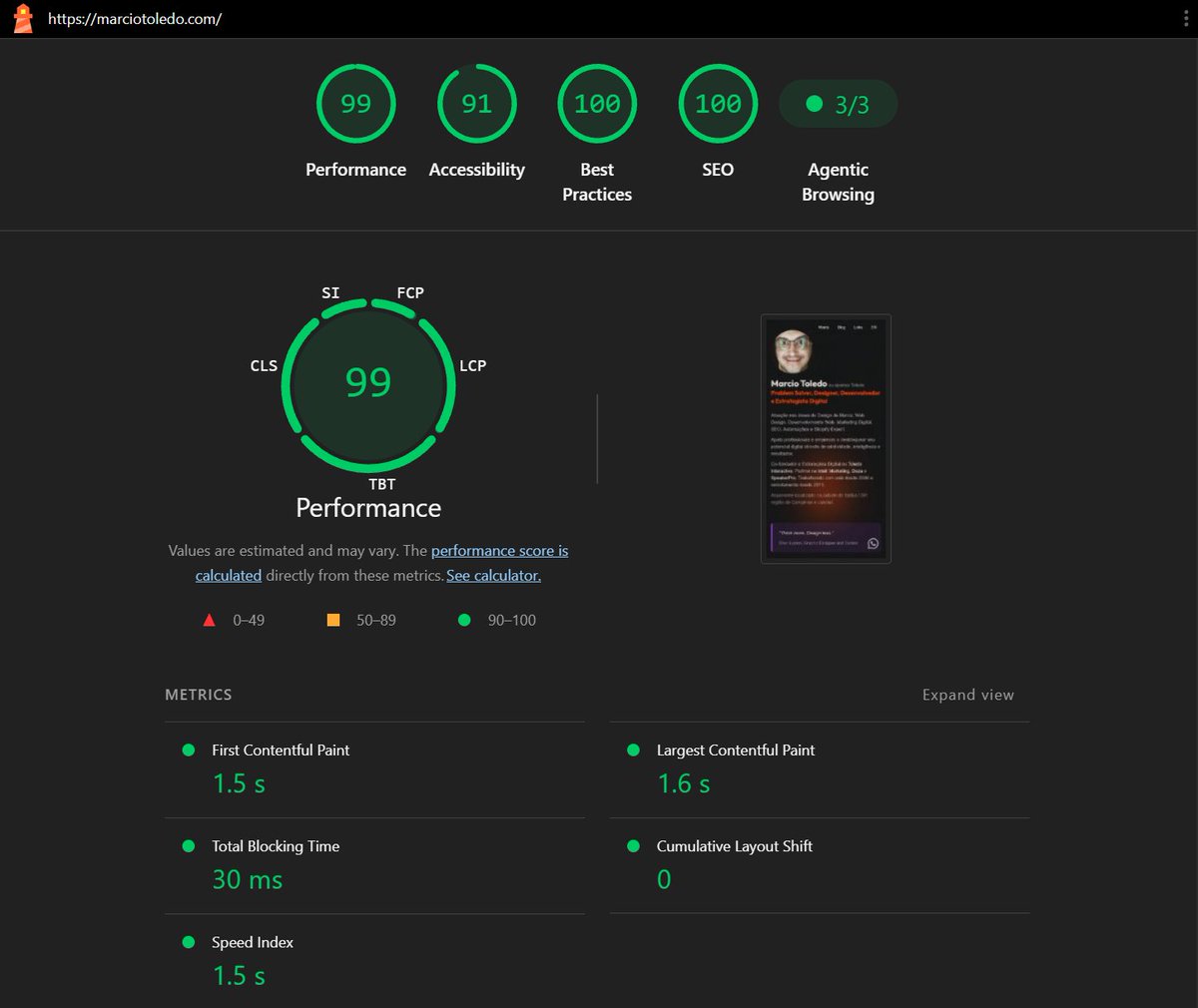Jump to the Accessibility score gauge 91
This screenshot has width=1198, height=1008.
477,104
